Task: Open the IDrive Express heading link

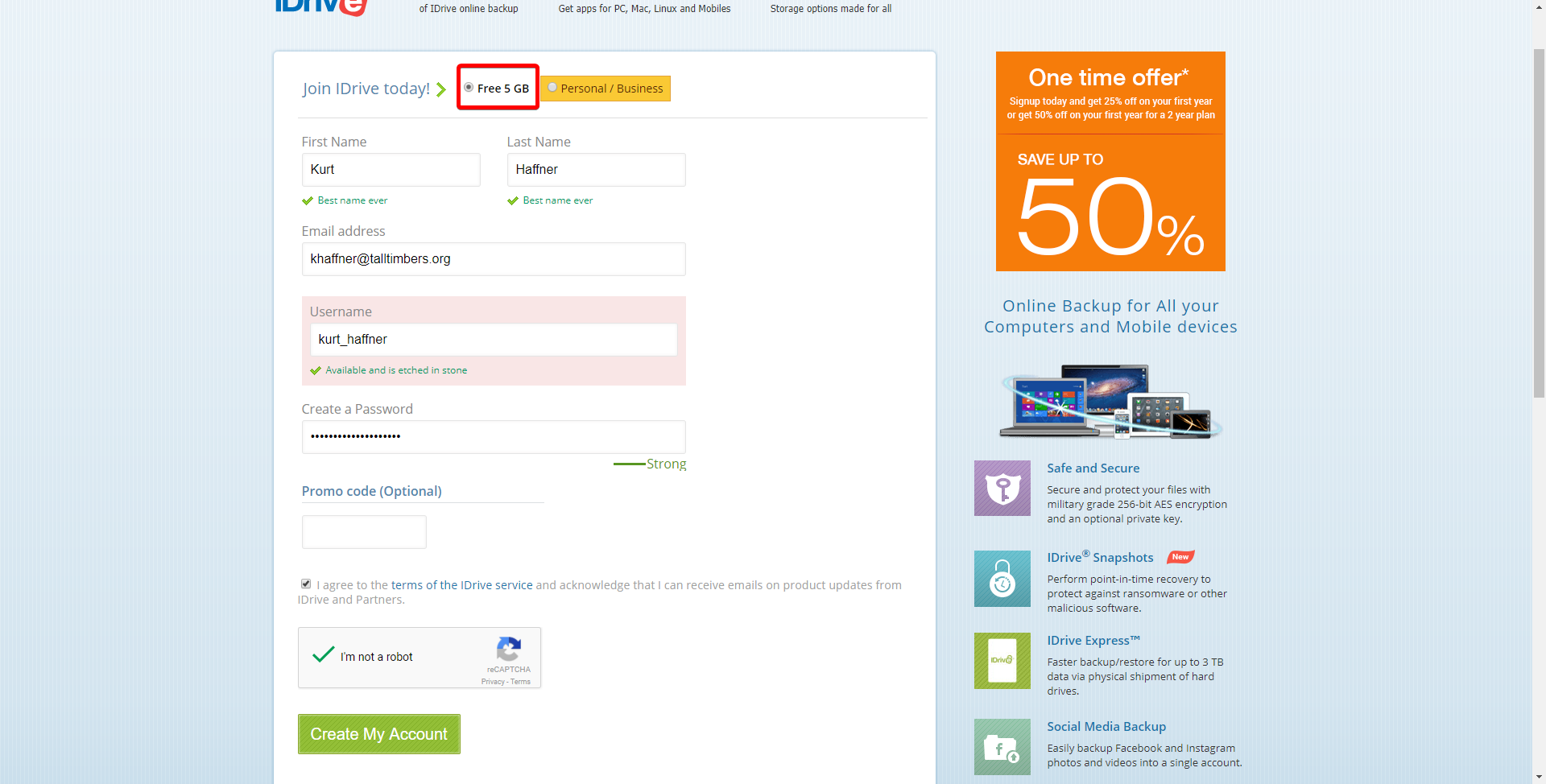Action: pos(1093,641)
